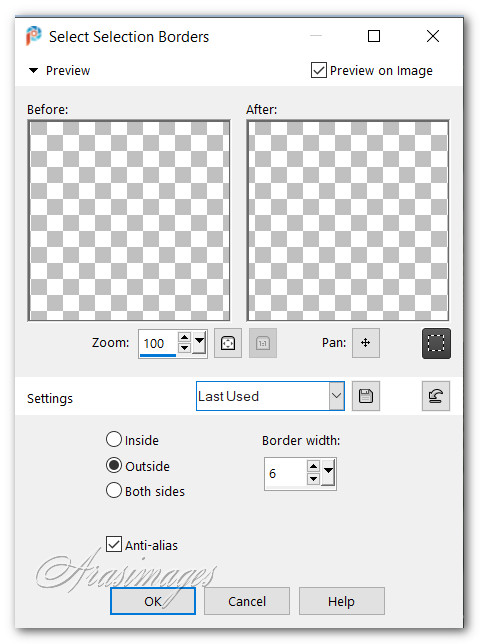Click the Pan navigate icon
This screenshot has height=644, width=480.
[365, 343]
